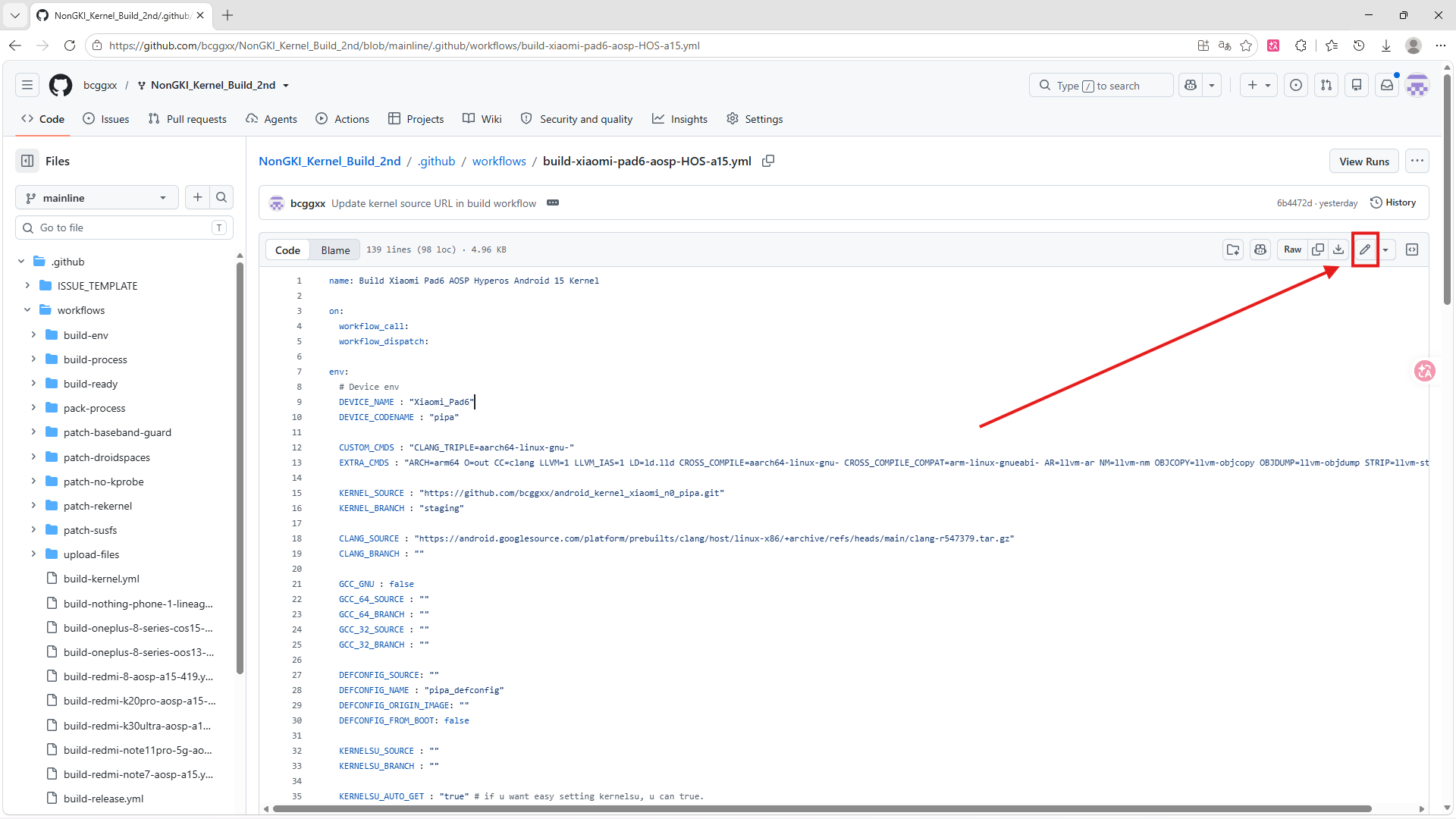Bookmark this page with the star
Image resolution: width=1456 pixels, height=819 pixels.
tap(1246, 45)
